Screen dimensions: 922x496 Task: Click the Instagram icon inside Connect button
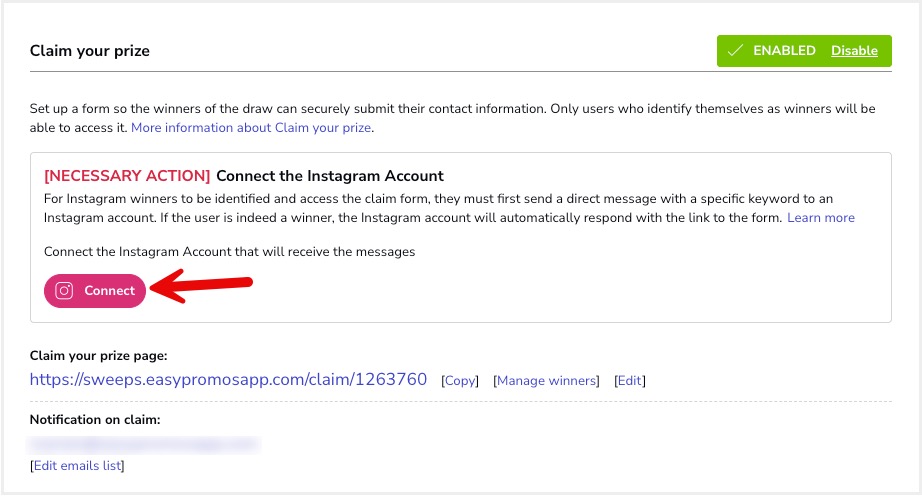click(64, 291)
